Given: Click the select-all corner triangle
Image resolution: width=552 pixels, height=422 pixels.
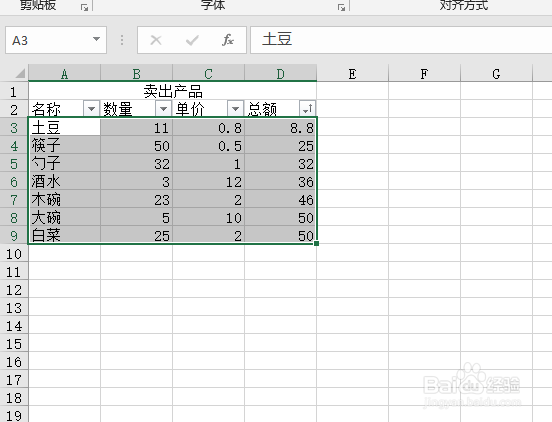Looking at the screenshot, I should [x=20, y=73].
